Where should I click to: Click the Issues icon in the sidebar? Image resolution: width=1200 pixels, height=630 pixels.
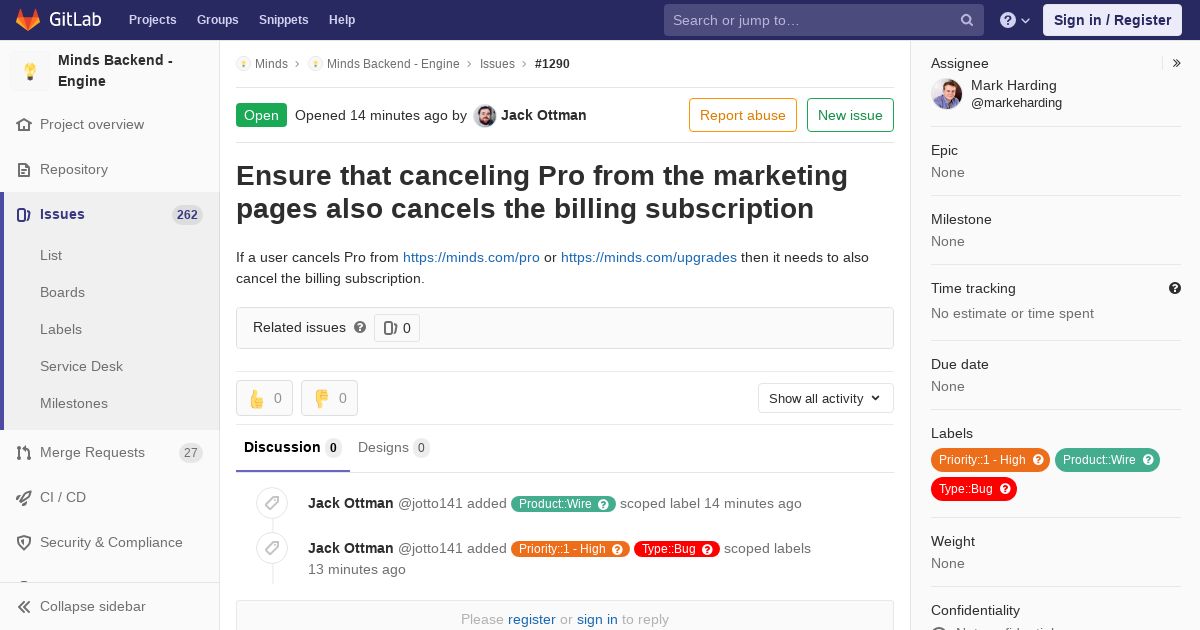tap(24, 215)
